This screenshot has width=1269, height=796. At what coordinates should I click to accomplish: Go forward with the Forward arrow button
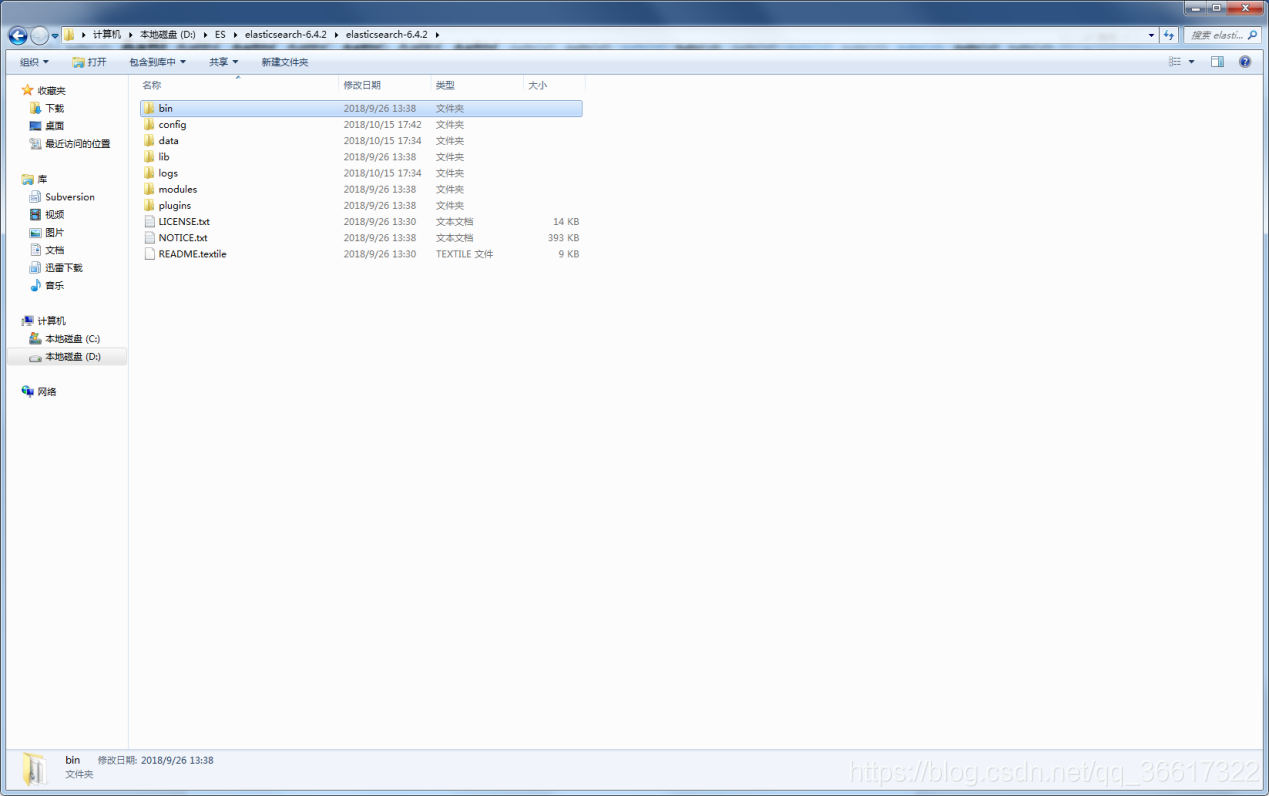[39, 36]
